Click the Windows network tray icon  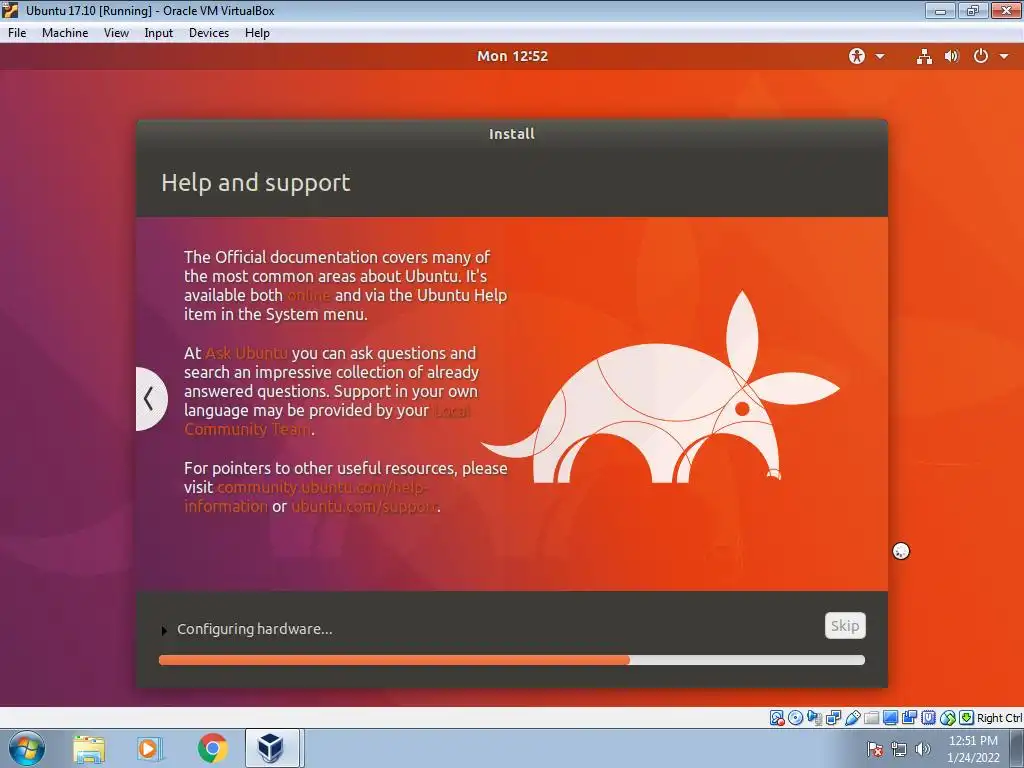point(899,748)
